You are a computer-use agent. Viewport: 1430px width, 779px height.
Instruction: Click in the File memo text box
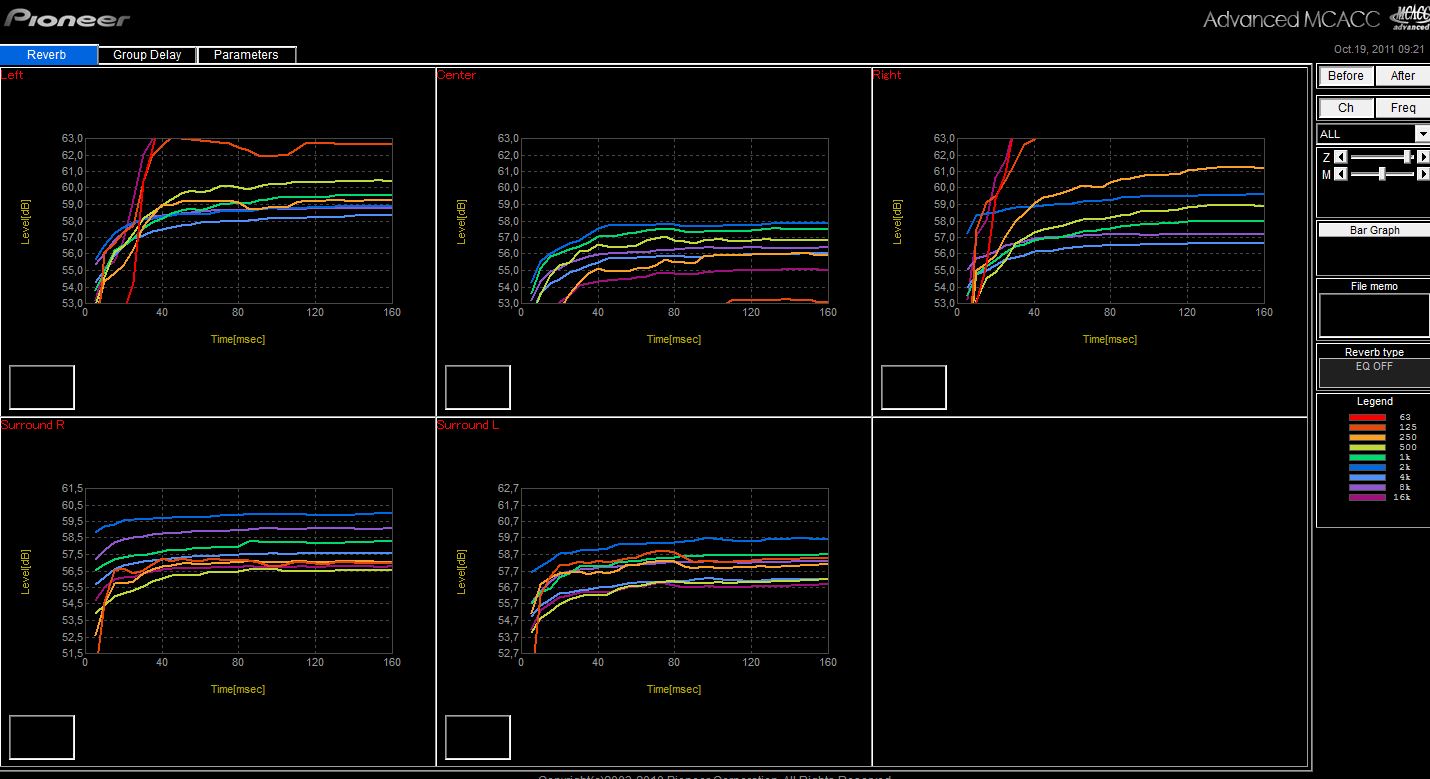pos(1373,316)
